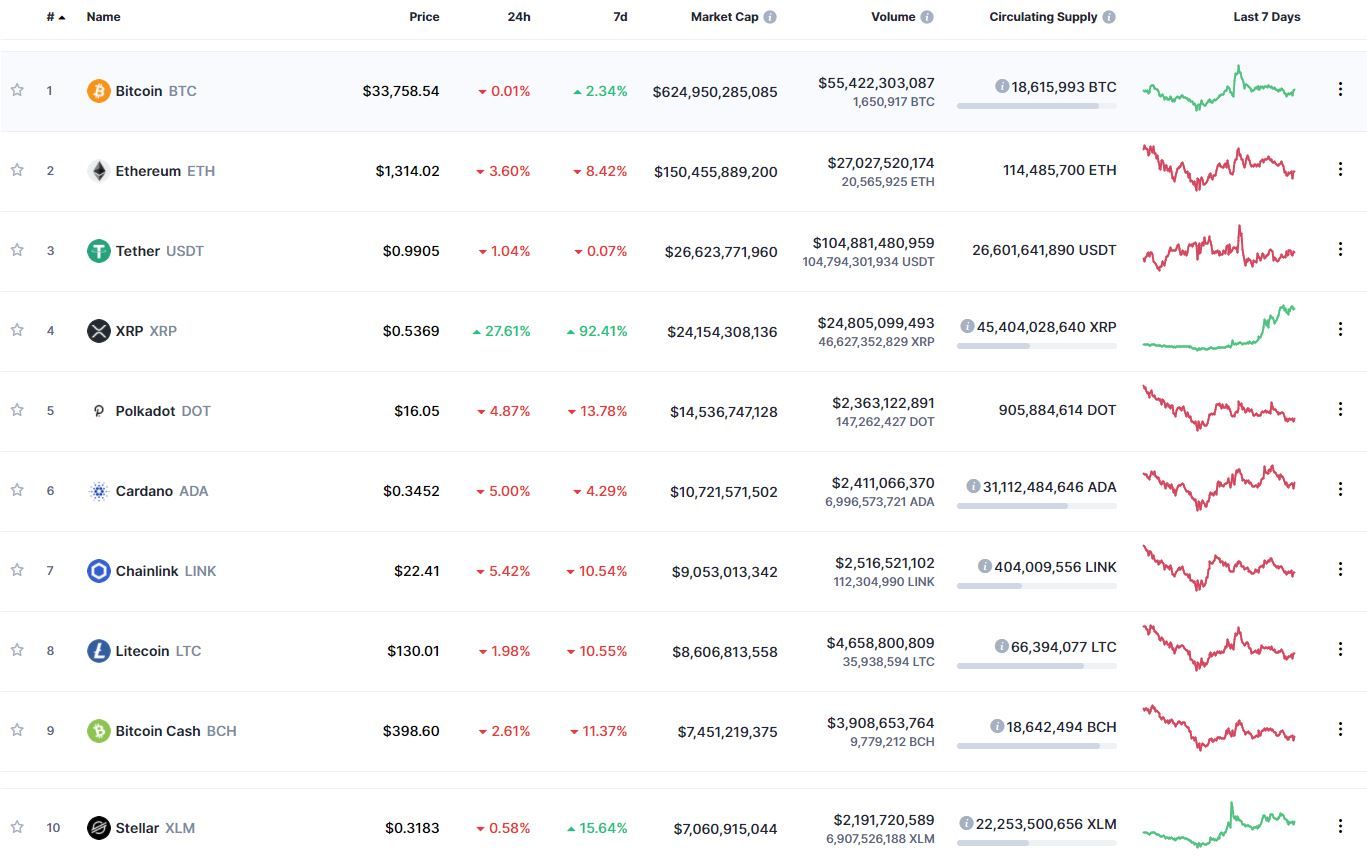Toggle the Stellar watchlist star

pyautogui.click(x=17, y=827)
